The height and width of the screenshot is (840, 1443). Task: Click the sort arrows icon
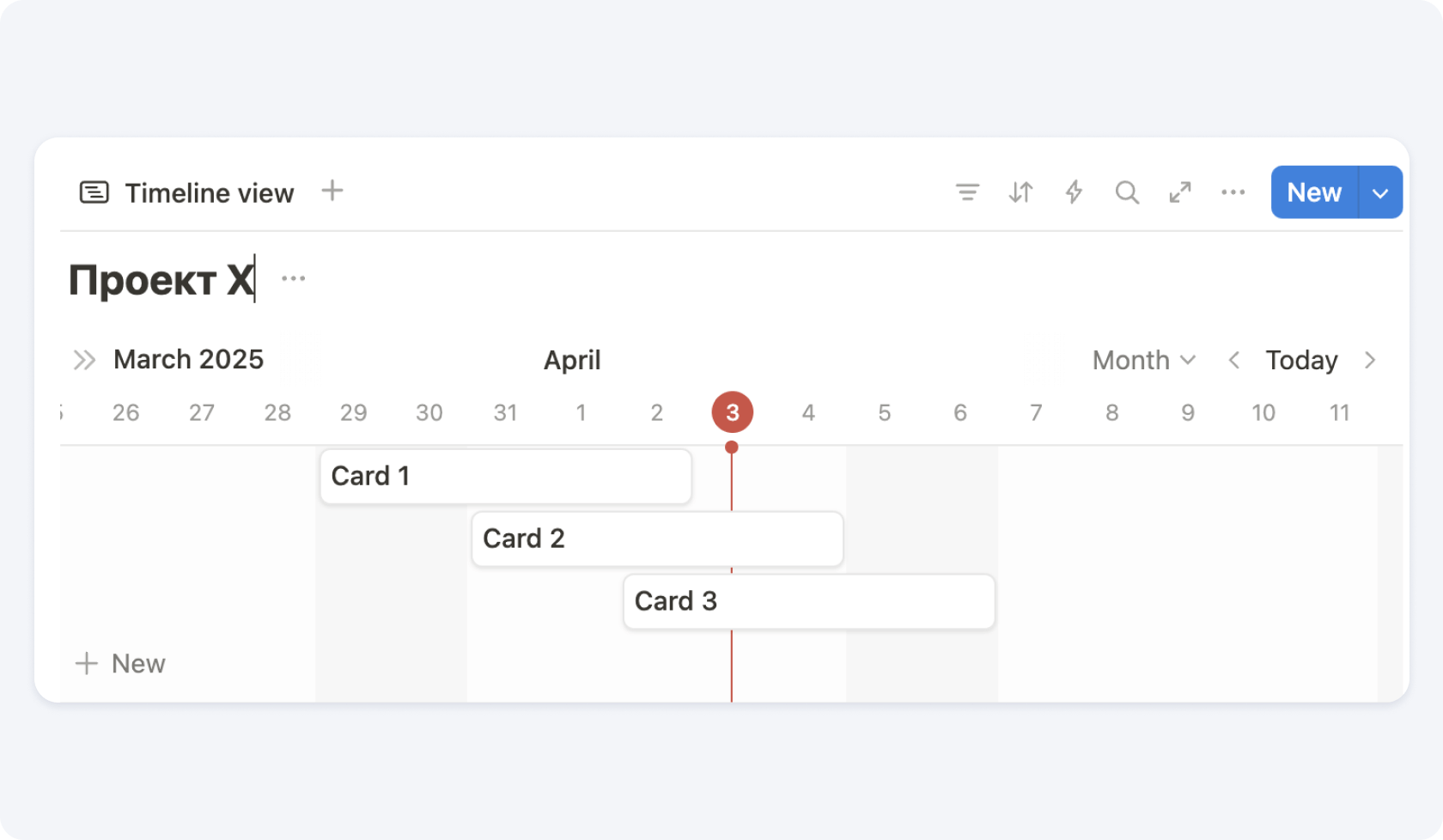(1020, 192)
